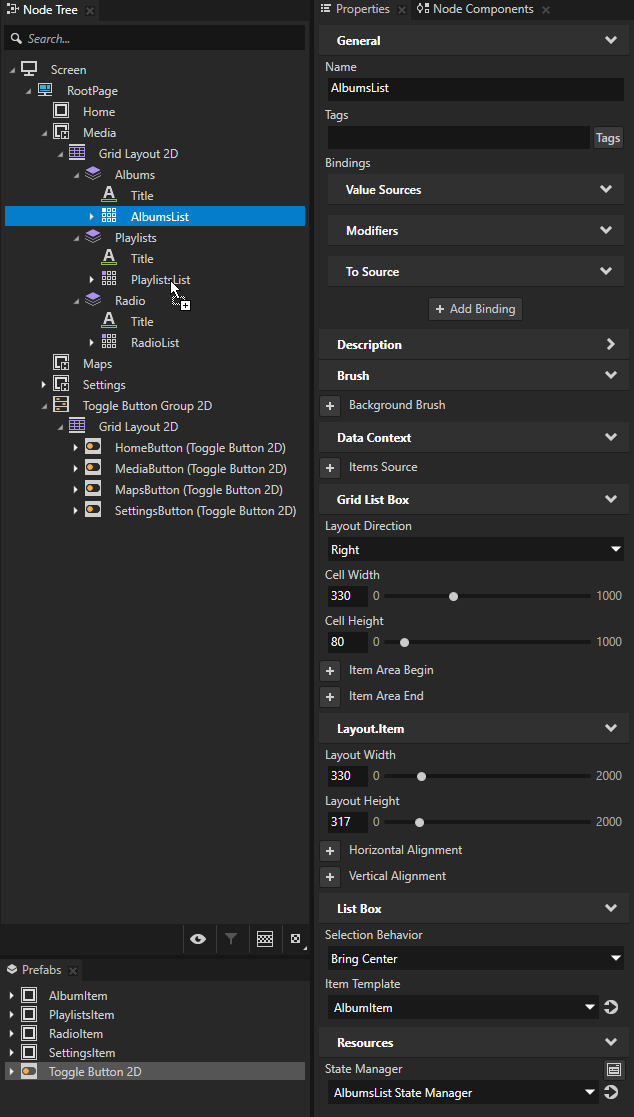The image size is (634, 1117).
Task: Click the Cell Width slider handle
Action: (x=453, y=595)
